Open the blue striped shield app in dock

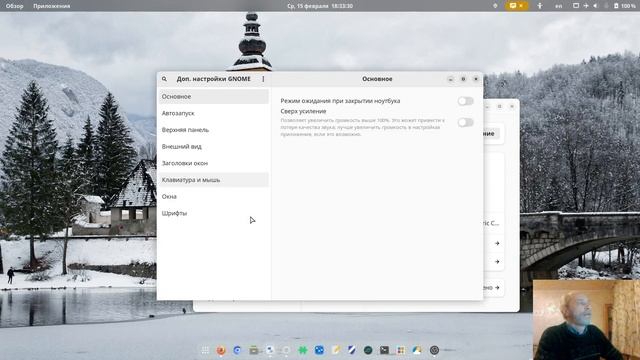tap(351, 350)
